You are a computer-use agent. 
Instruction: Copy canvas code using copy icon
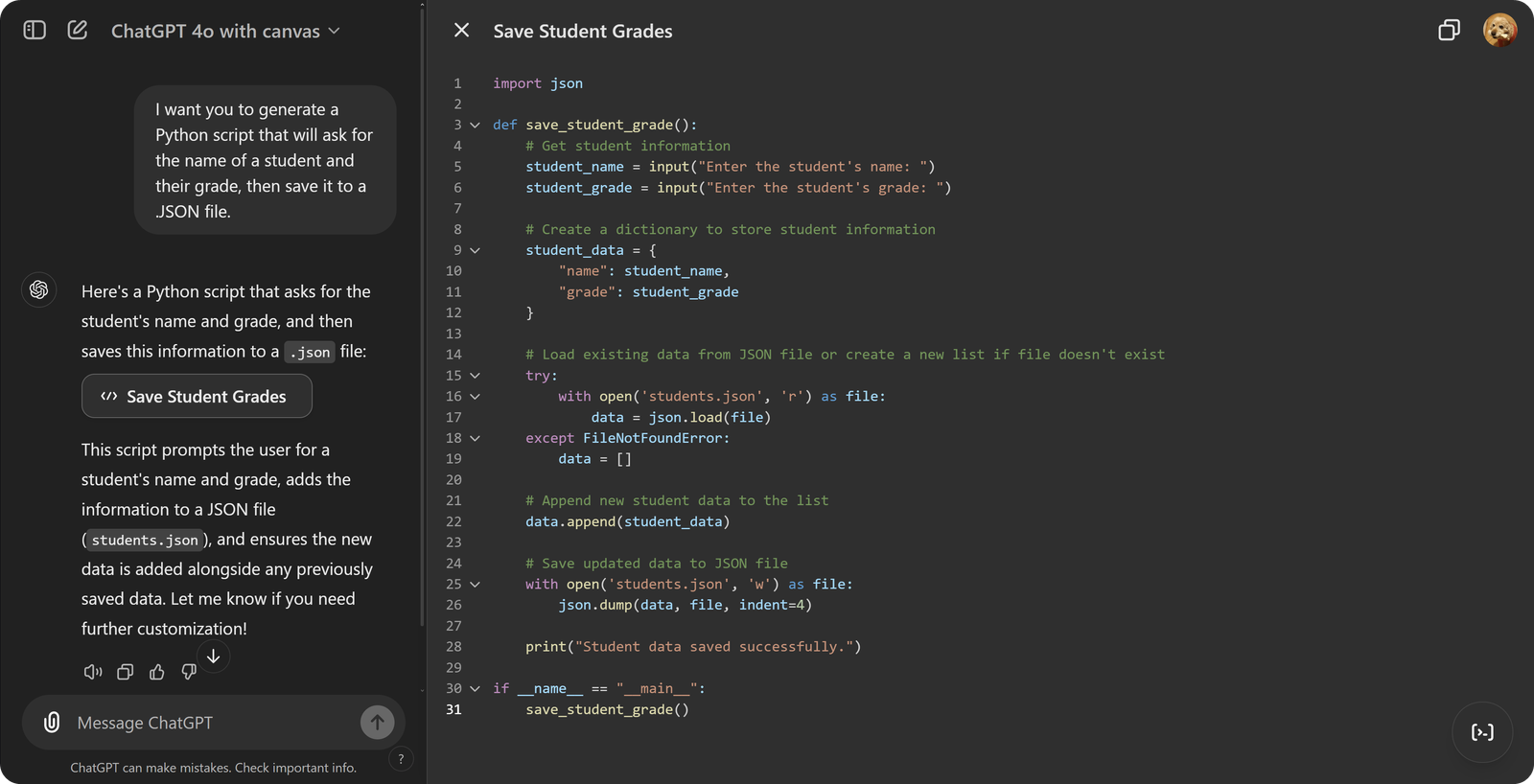tap(1449, 31)
